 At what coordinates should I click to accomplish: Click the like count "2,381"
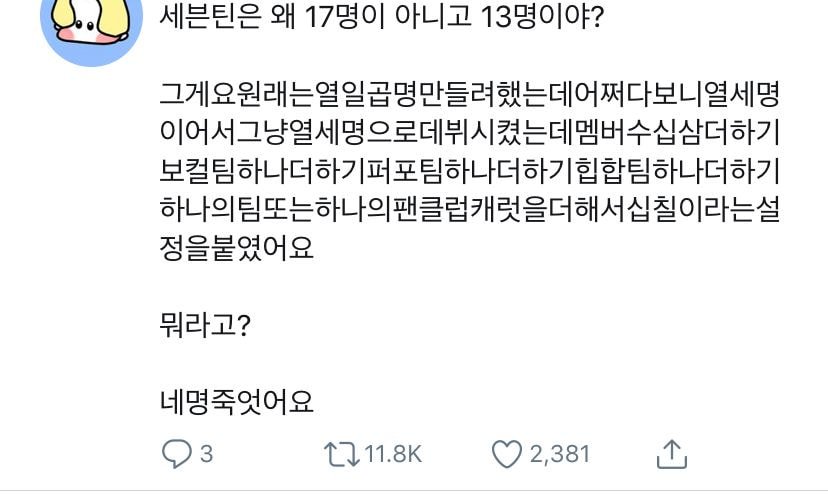pos(560,455)
